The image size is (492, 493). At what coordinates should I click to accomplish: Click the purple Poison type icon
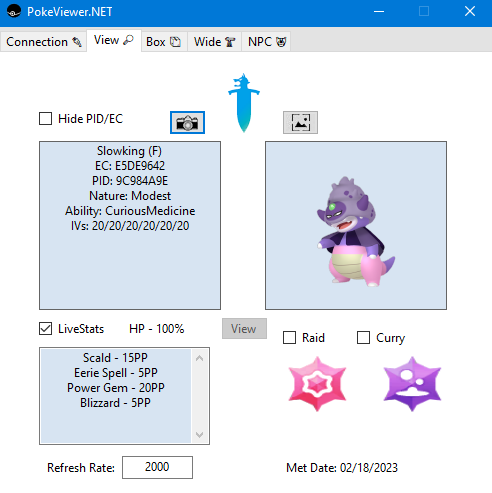coord(412,384)
